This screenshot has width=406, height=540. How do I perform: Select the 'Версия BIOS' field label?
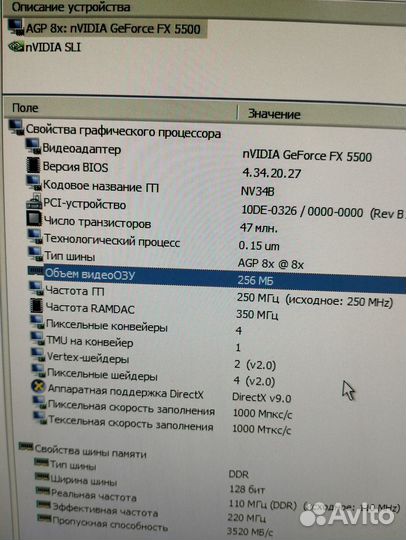coord(75,167)
